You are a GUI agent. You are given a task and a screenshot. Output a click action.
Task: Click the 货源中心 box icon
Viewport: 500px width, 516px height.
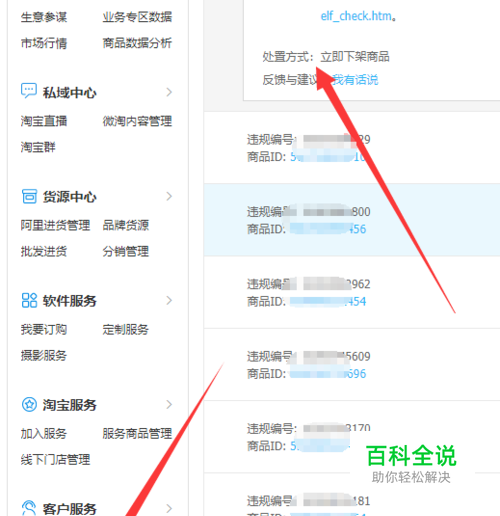tap(29, 196)
